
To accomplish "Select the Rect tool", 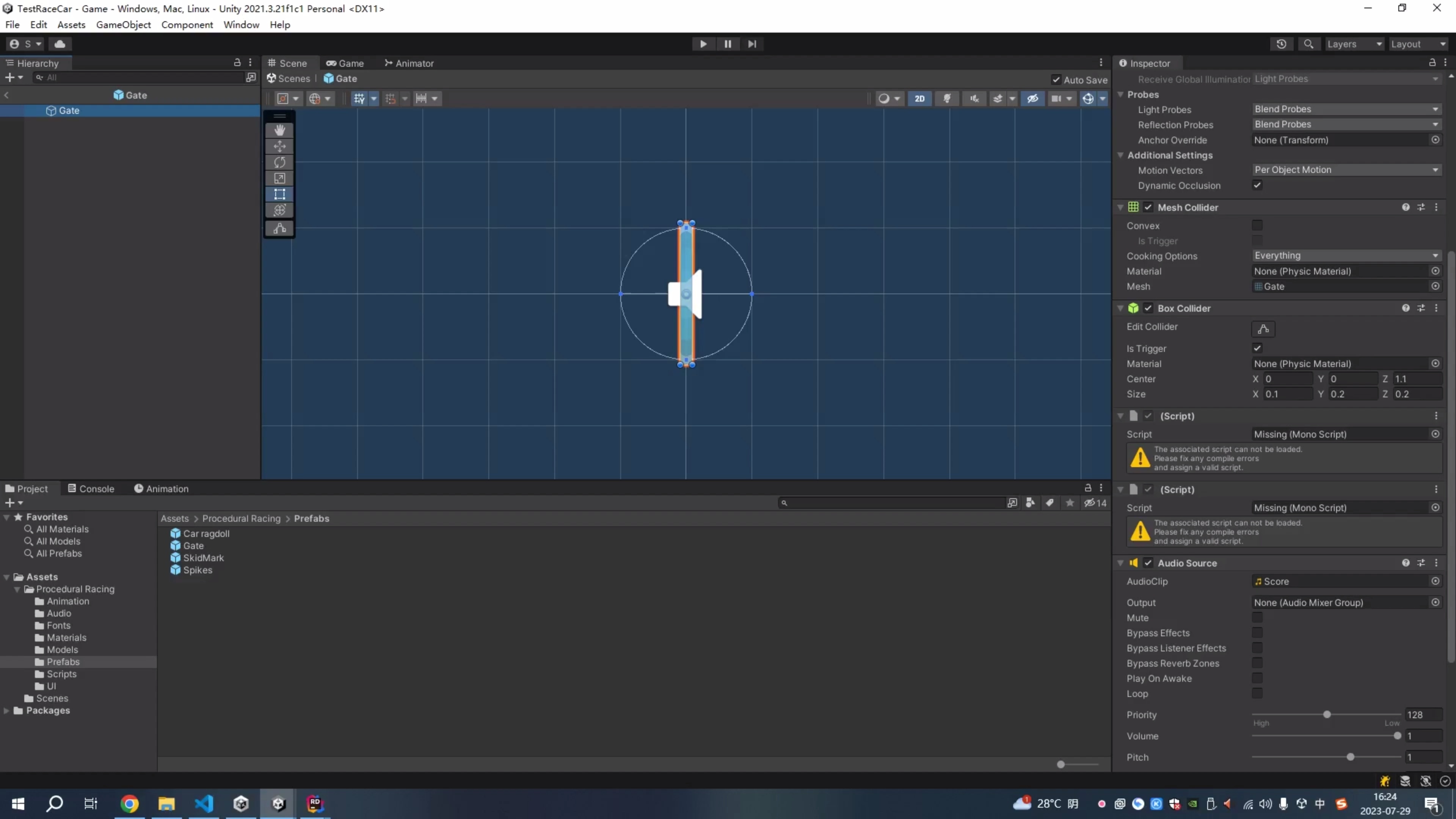I will [x=279, y=194].
